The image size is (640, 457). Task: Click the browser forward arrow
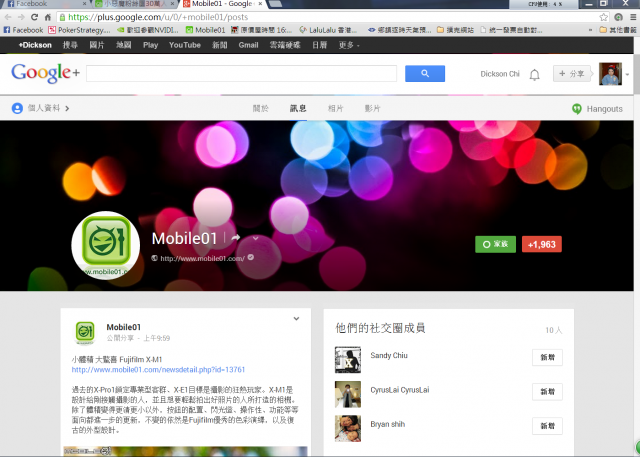click(21, 17)
